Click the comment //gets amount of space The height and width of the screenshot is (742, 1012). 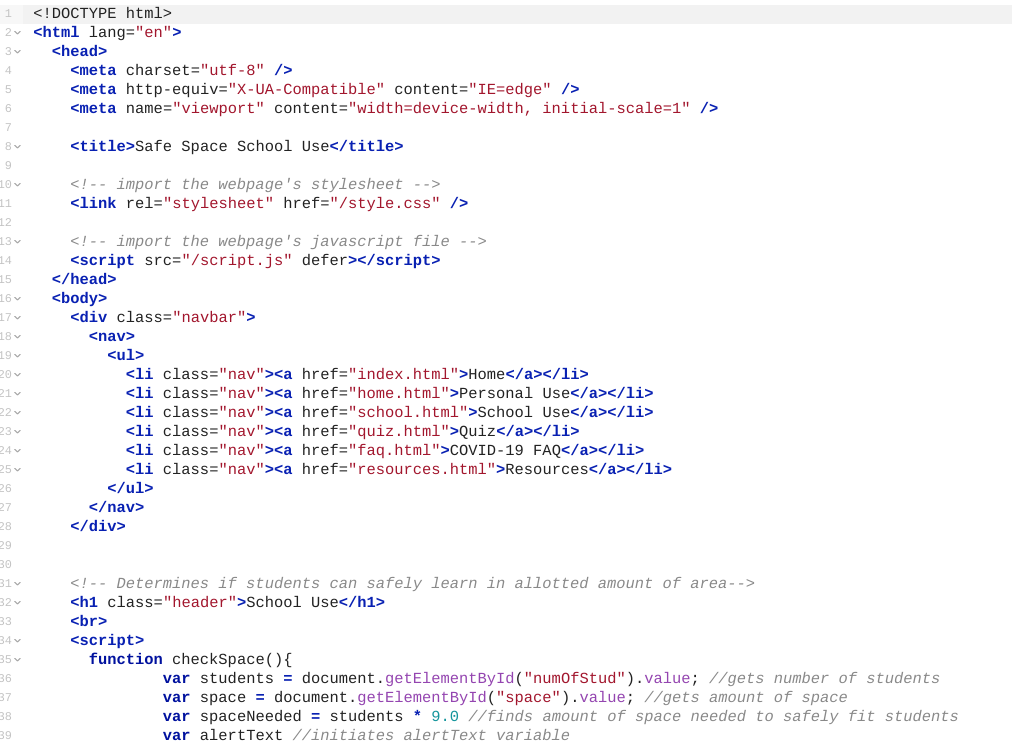tap(745, 697)
